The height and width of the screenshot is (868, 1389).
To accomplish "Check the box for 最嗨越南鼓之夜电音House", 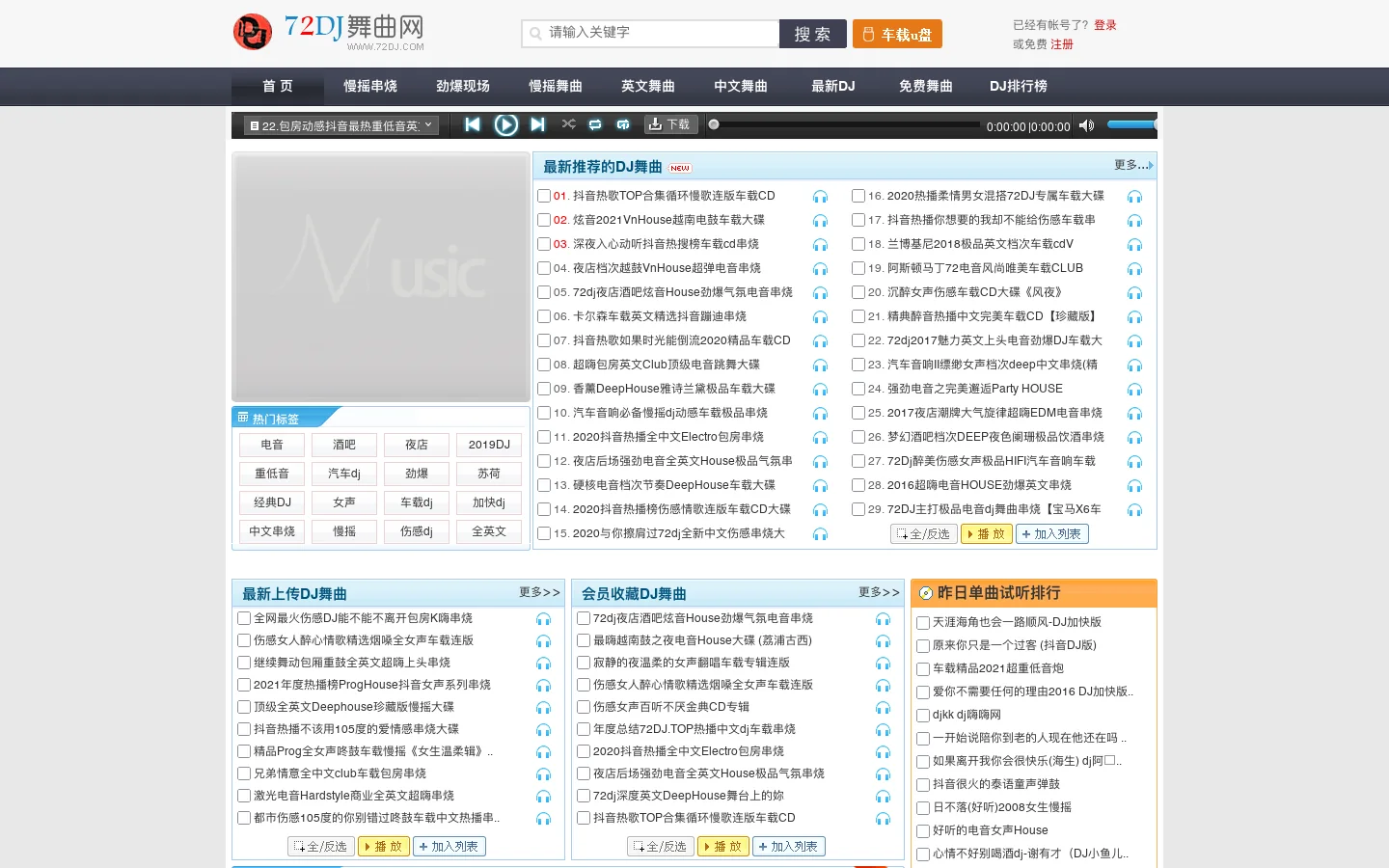I will coord(584,640).
